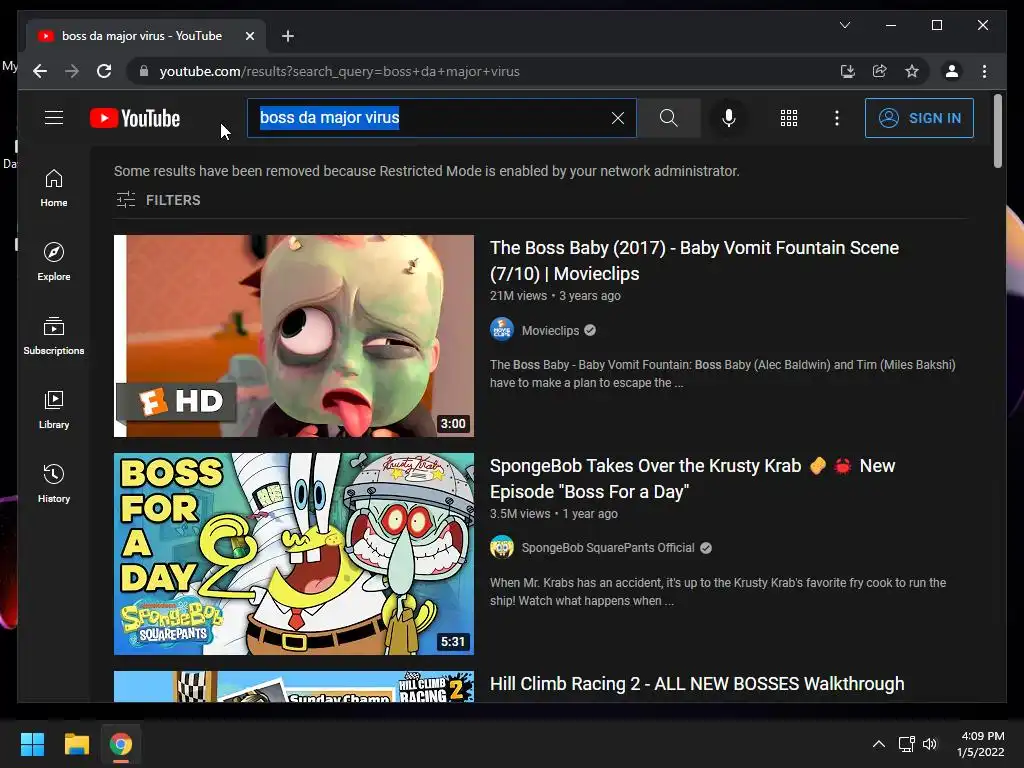Open The Boss Baby (2017) video title
The image size is (1024, 768).
[x=694, y=261]
